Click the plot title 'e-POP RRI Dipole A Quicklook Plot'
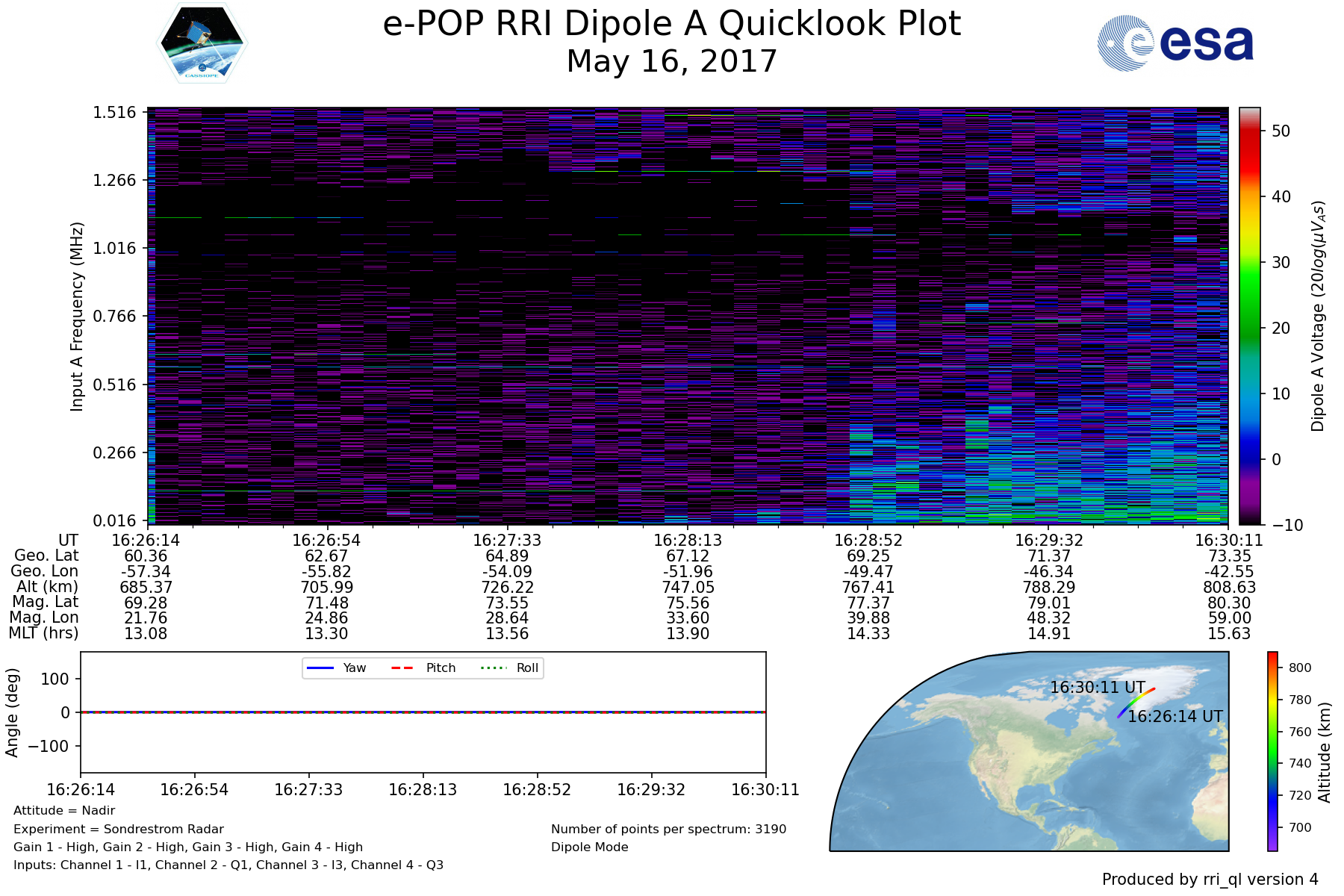This screenshot has width=1344, height=896. tap(671, 24)
